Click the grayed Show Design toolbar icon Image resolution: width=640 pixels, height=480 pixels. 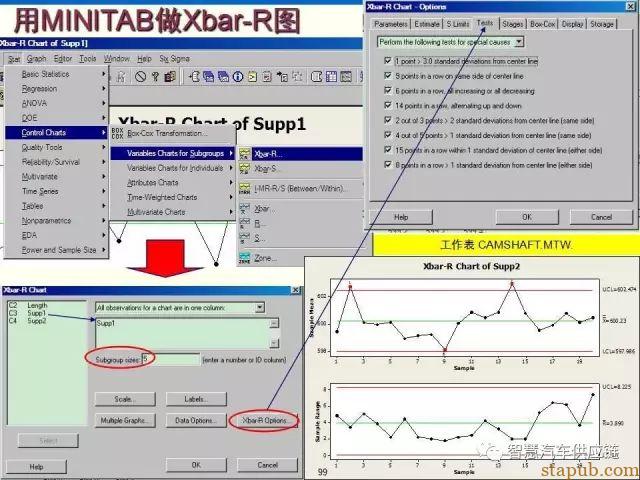(297, 76)
